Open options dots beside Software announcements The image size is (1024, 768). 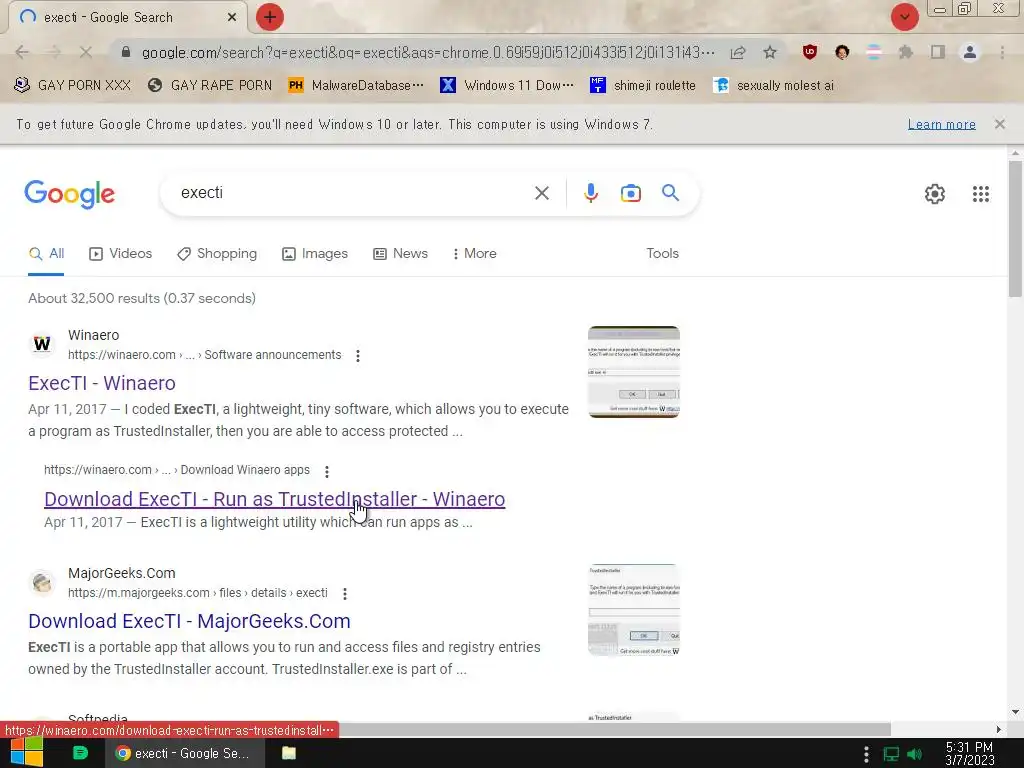pyautogui.click(x=357, y=355)
